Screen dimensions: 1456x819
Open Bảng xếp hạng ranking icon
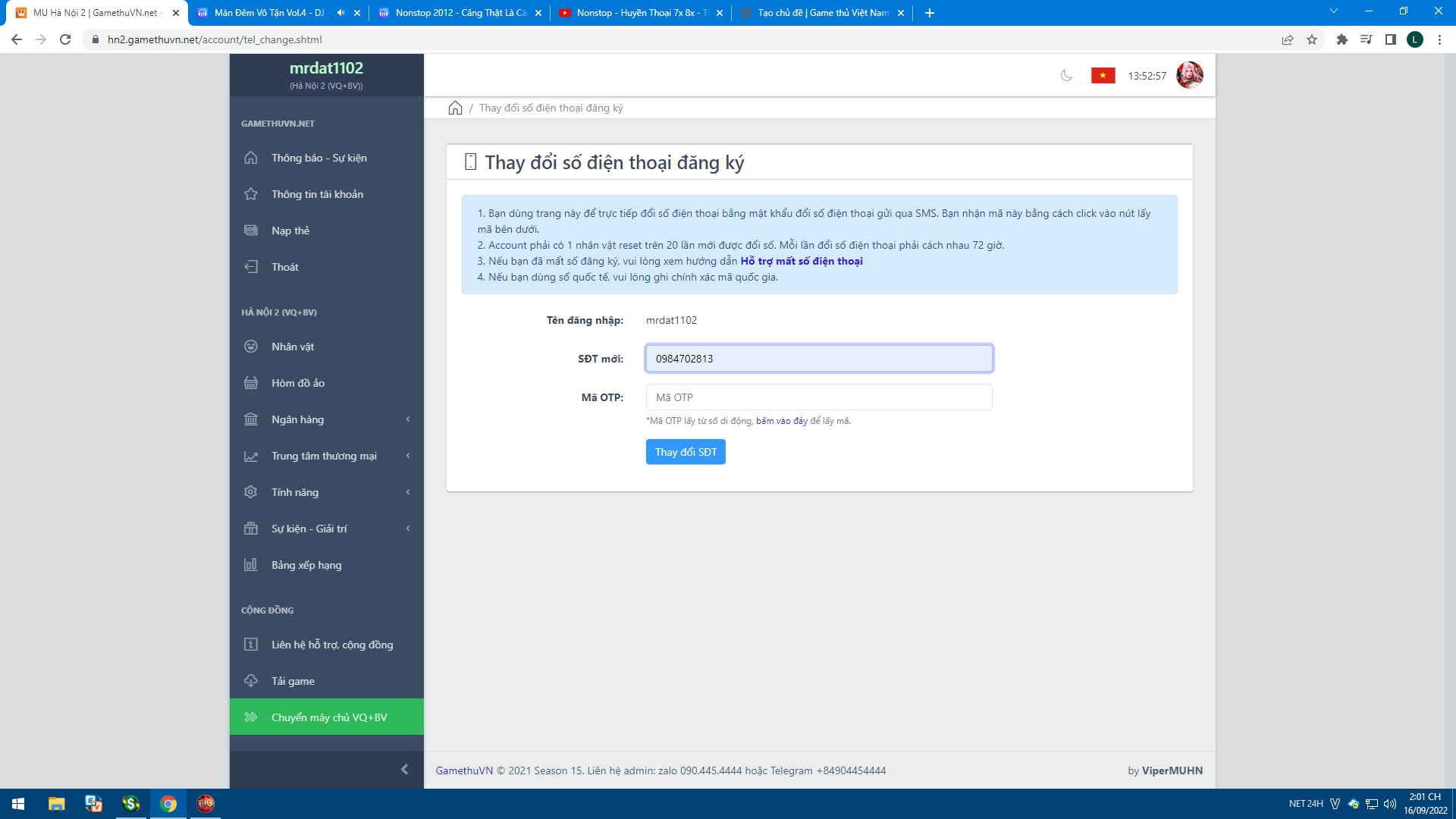click(251, 565)
